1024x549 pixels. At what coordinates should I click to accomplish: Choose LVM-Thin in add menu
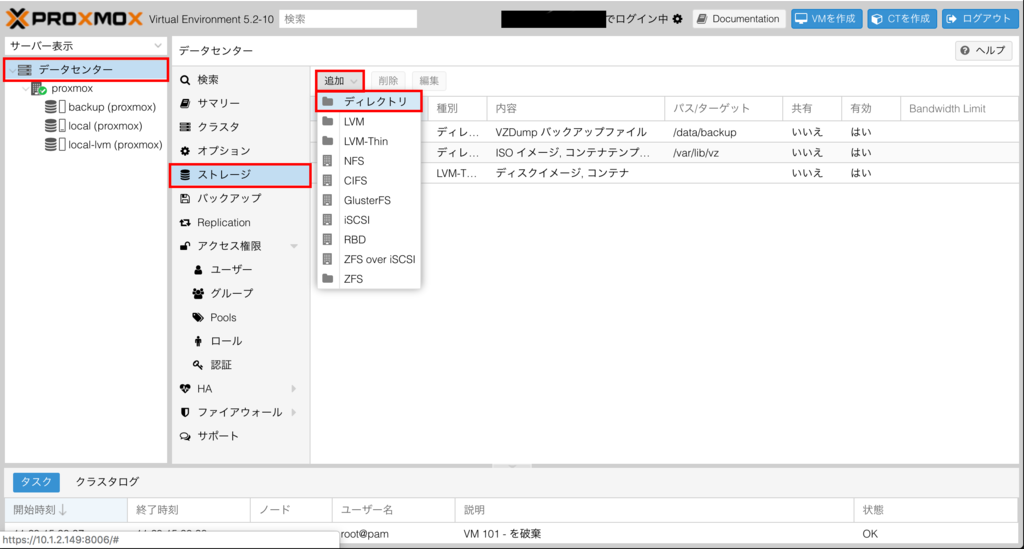click(x=369, y=141)
